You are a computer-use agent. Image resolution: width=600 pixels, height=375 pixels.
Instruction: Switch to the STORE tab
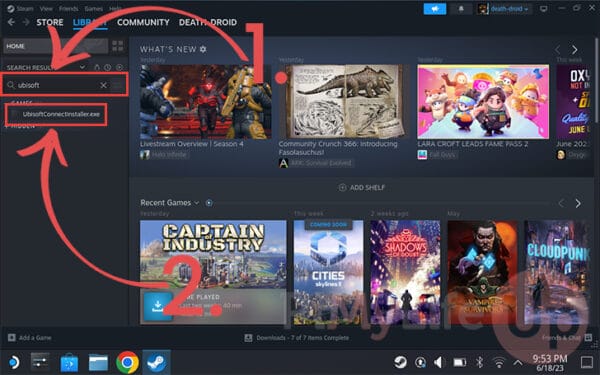coord(50,22)
